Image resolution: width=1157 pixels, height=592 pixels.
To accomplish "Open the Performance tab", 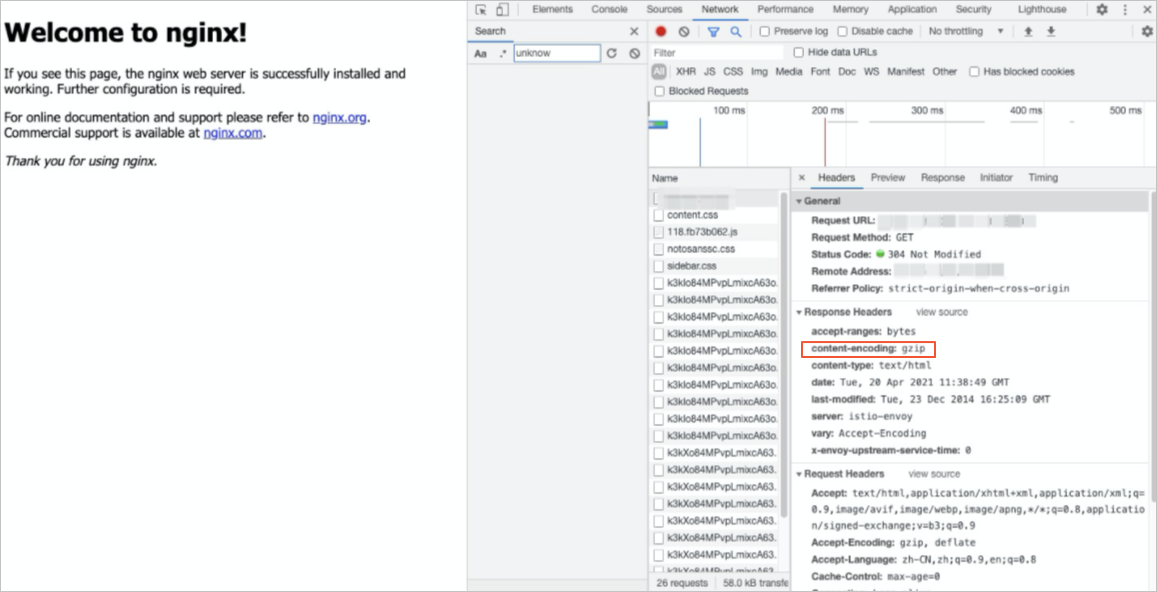I will pos(785,10).
